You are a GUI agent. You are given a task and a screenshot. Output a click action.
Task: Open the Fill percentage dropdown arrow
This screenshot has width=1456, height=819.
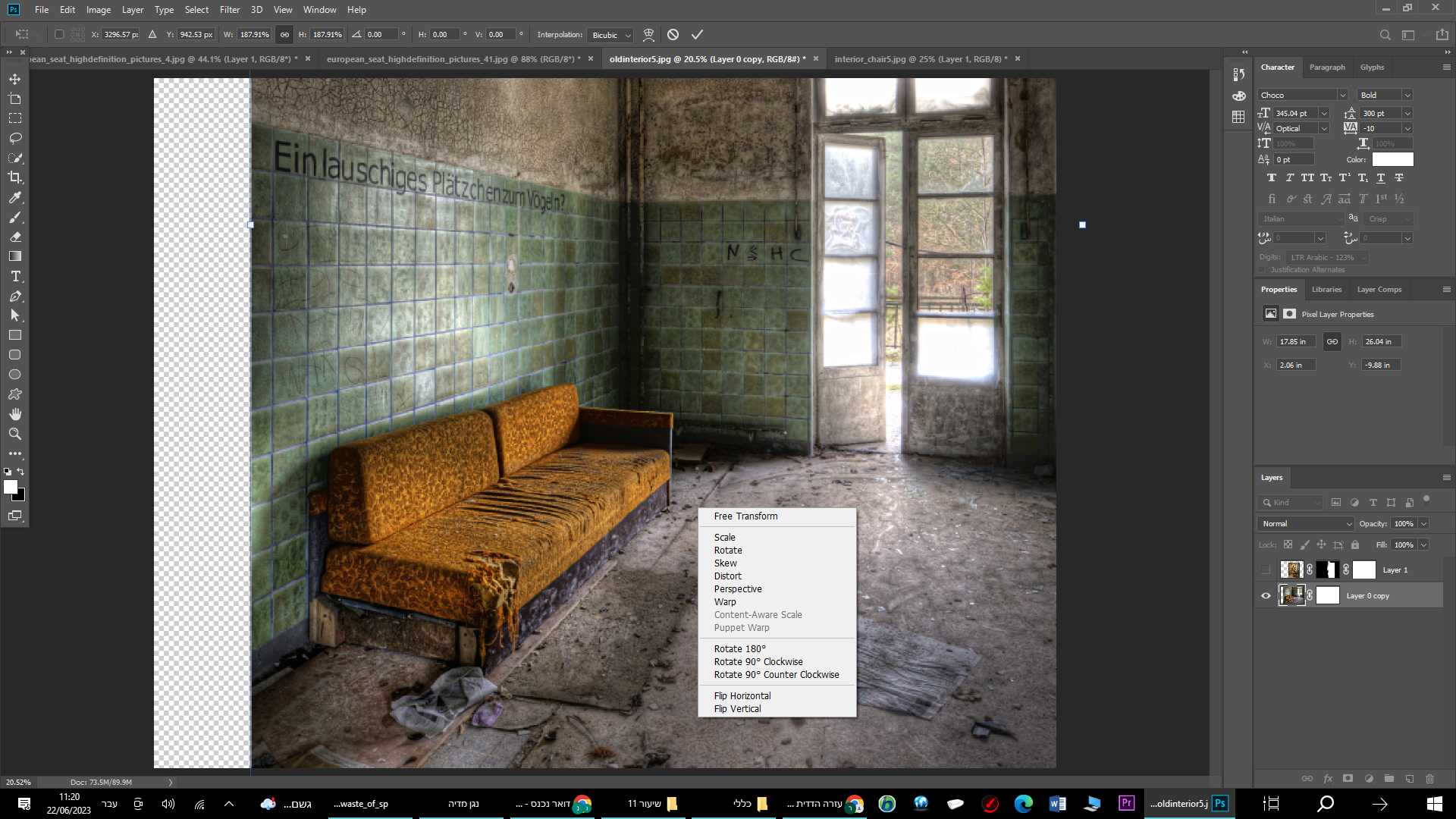(1423, 544)
